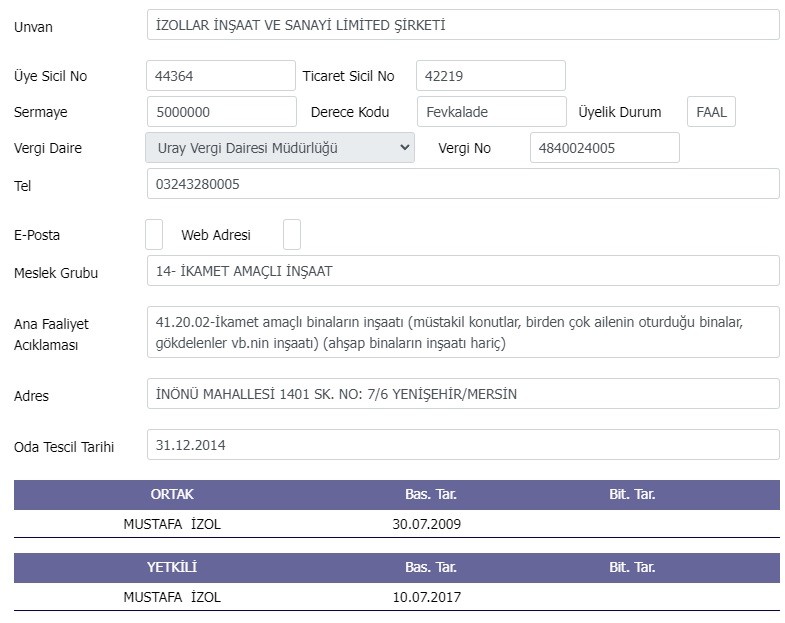Select YETKİLİ row dated 10.07.2017
Image resolution: width=785 pixels, height=623 pixels.
pyautogui.click(x=397, y=597)
